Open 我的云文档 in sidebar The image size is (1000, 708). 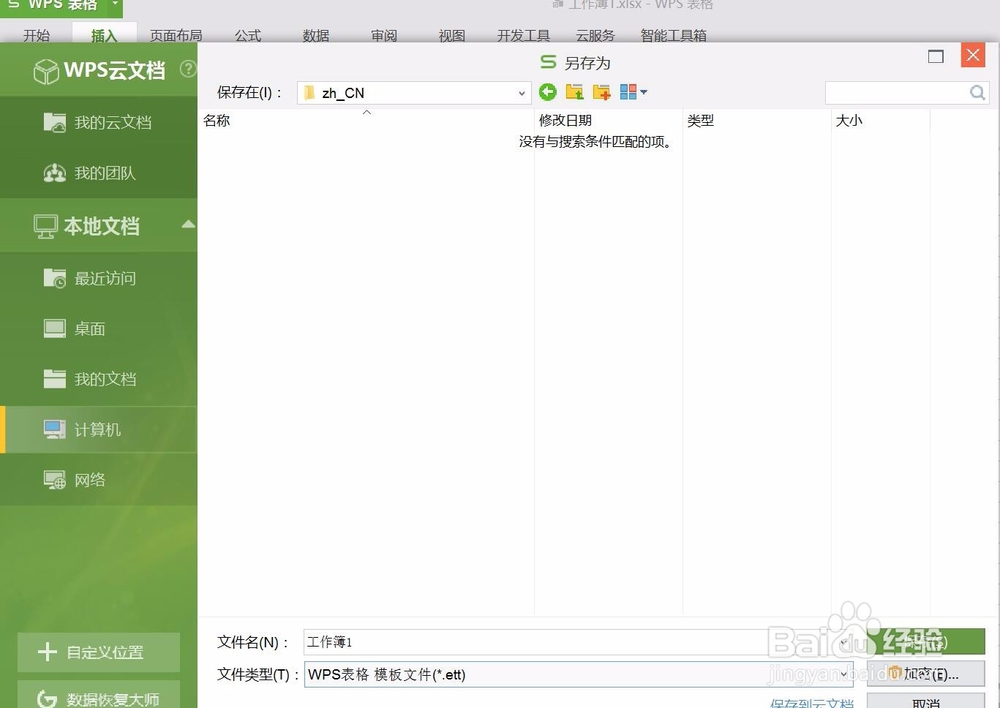(x=99, y=122)
